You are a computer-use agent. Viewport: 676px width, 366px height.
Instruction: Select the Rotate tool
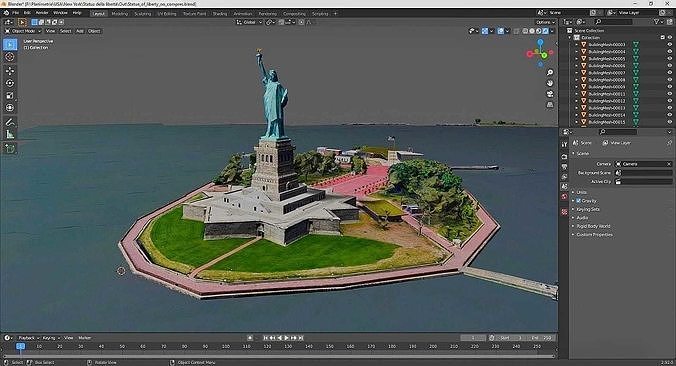pyautogui.click(x=10, y=83)
